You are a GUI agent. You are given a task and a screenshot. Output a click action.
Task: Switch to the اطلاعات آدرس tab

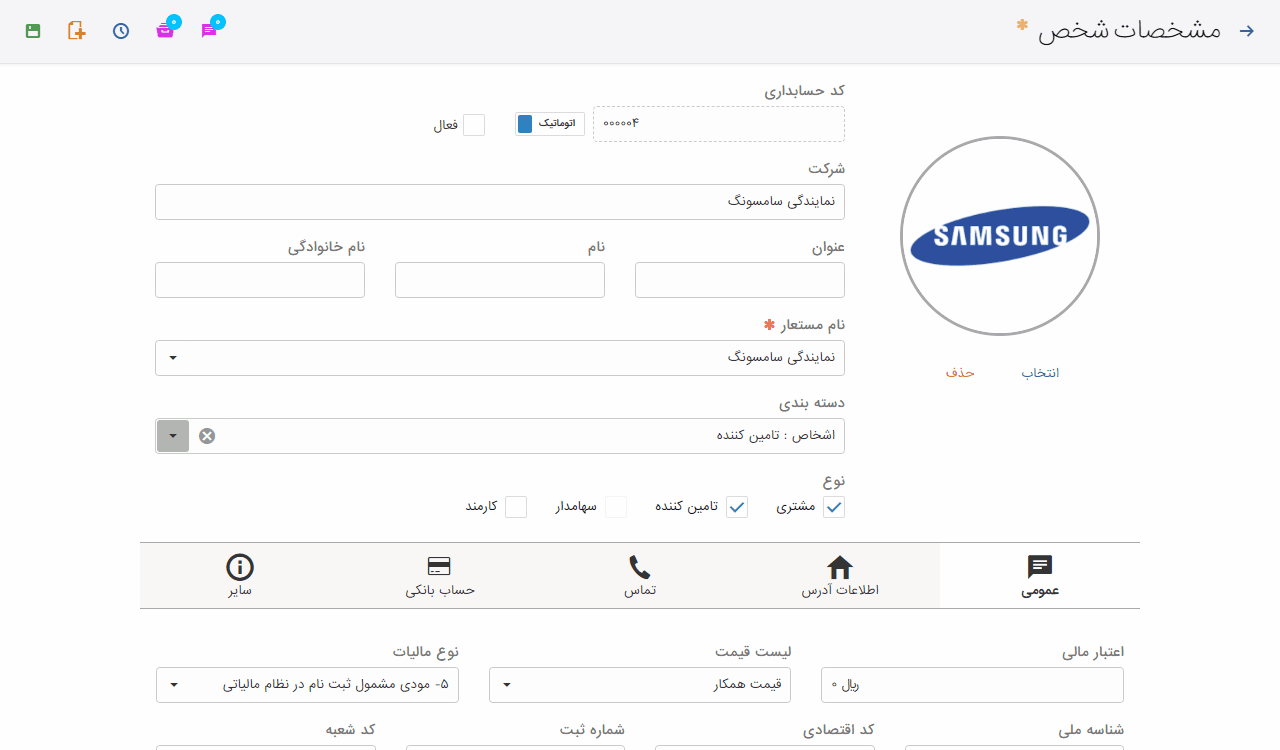click(840, 576)
